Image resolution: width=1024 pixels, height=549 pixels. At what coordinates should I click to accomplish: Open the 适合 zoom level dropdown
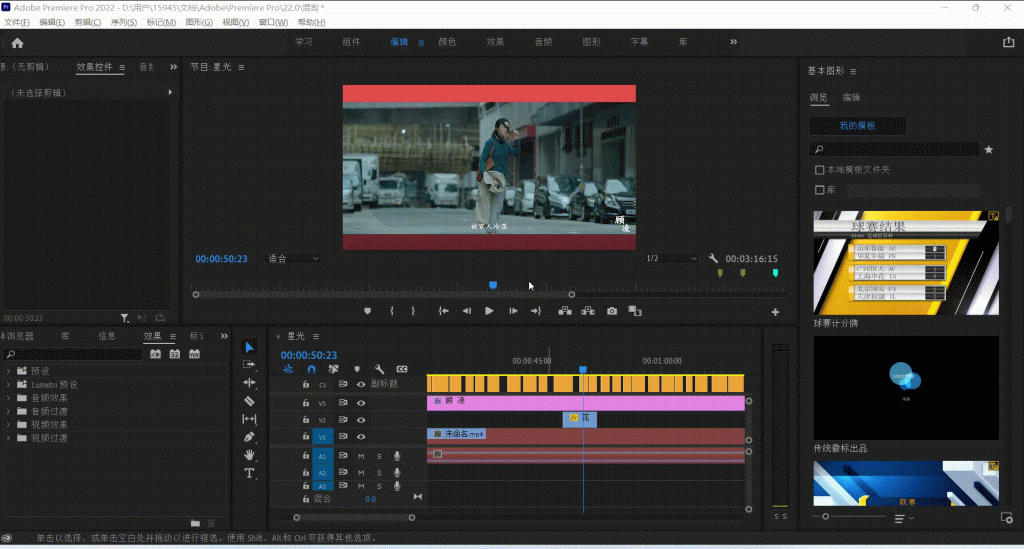(x=293, y=258)
